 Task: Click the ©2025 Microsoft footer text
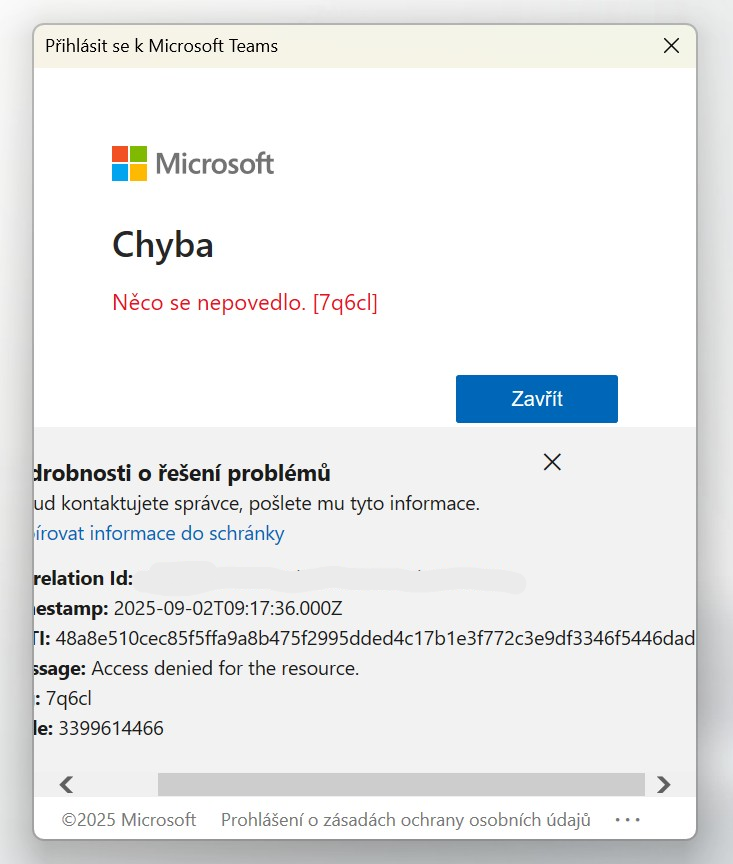click(x=128, y=820)
